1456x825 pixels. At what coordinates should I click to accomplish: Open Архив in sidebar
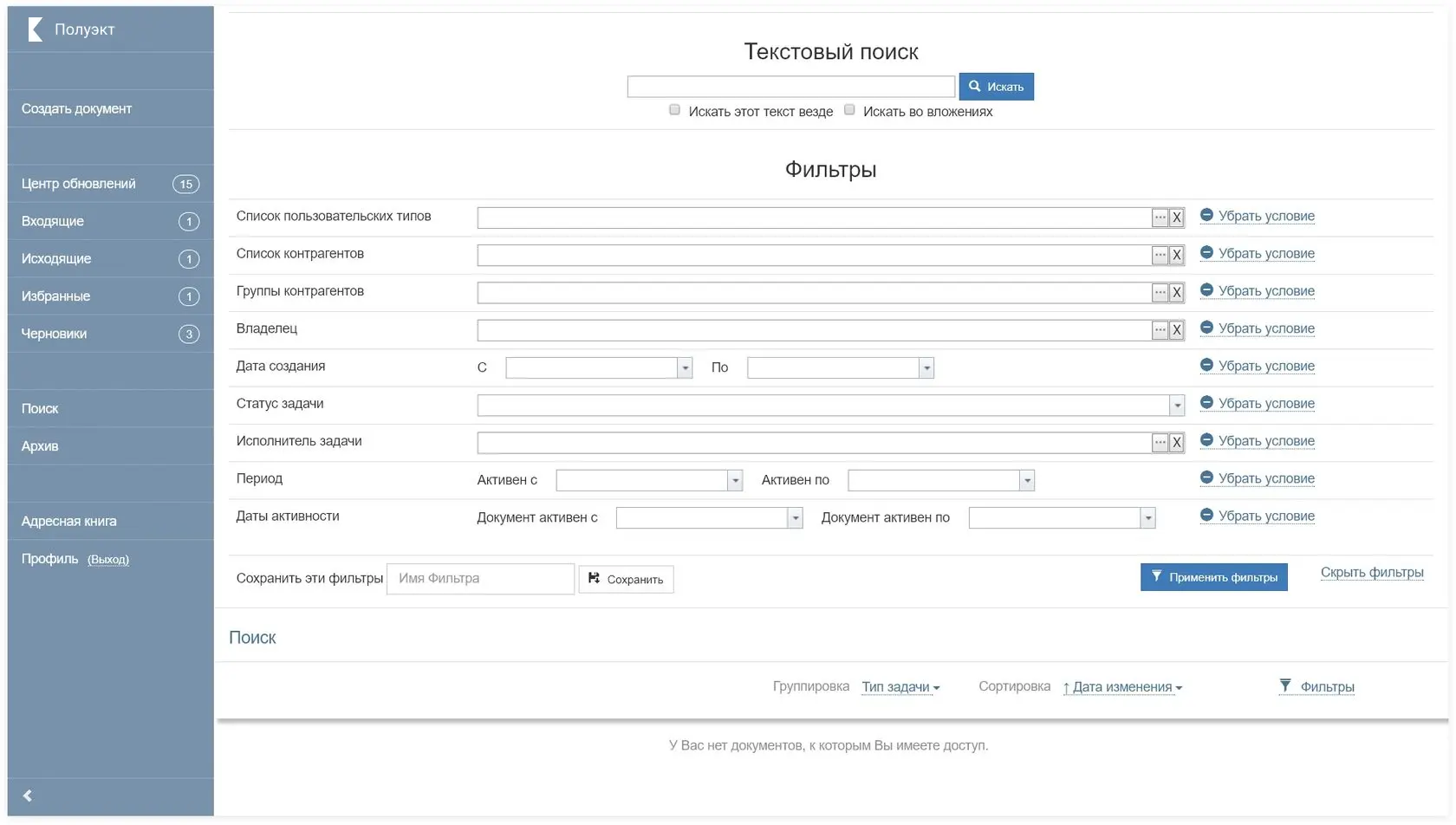point(111,446)
